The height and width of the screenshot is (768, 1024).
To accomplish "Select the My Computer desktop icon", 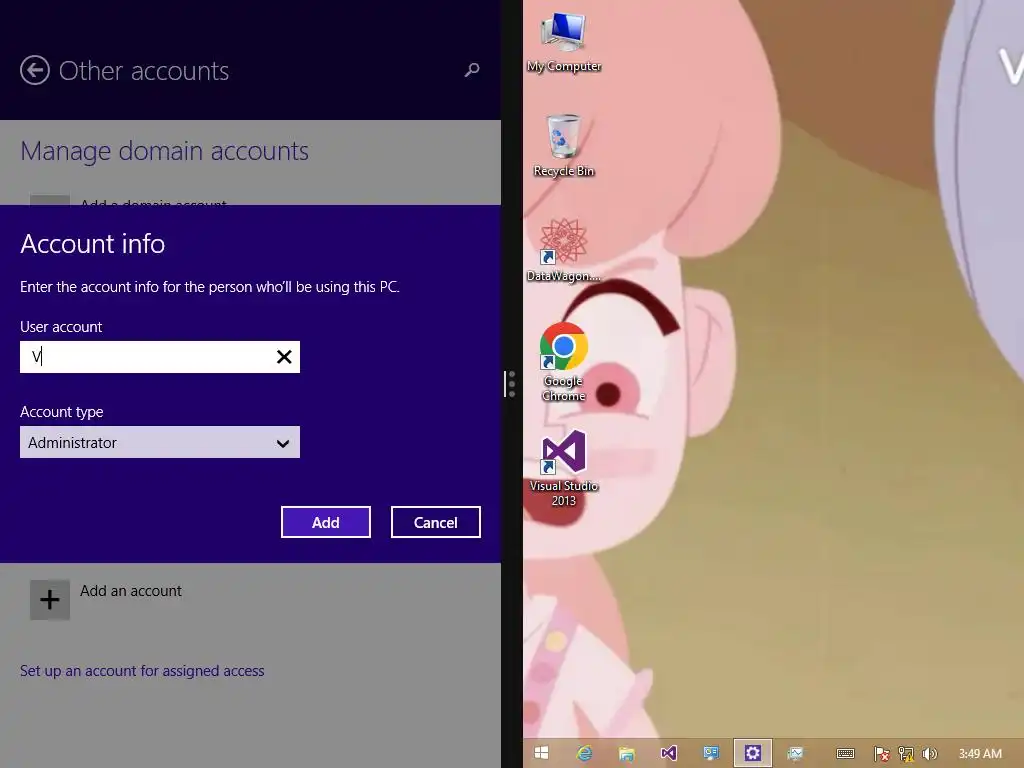I will pos(564,42).
